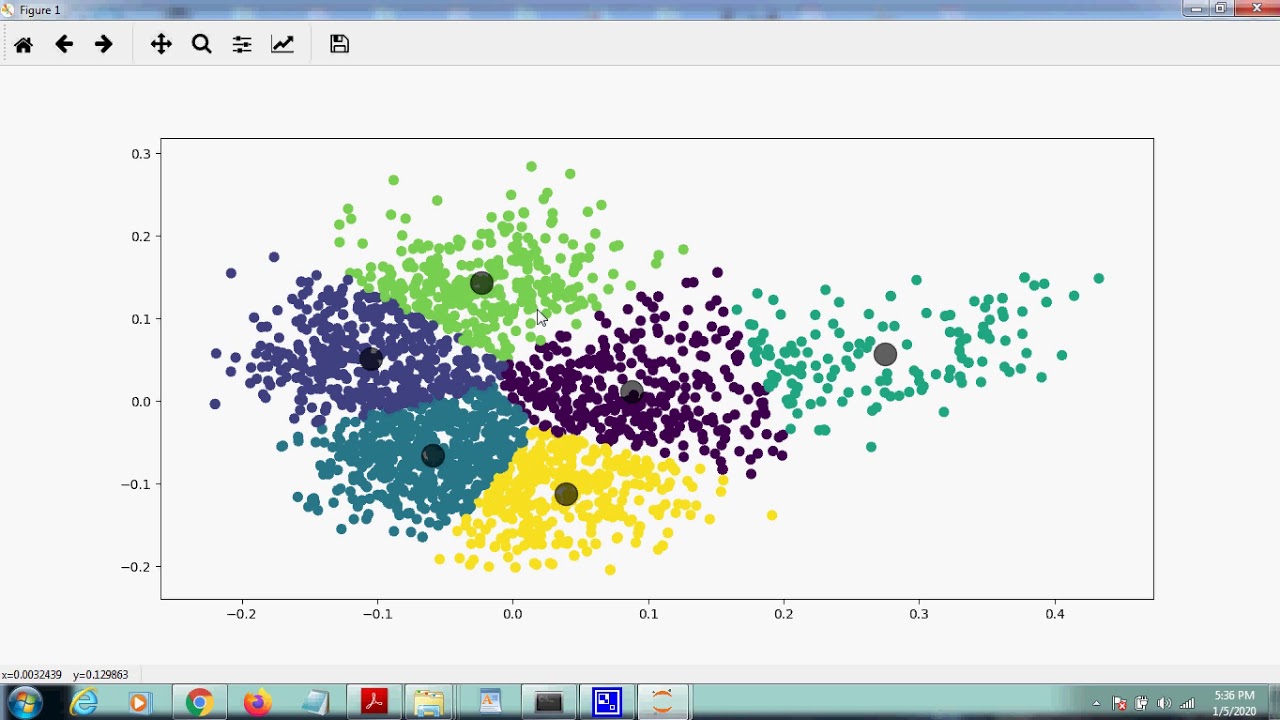
Task: Save the figure using the floppy disk icon
Action: pyautogui.click(x=339, y=44)
